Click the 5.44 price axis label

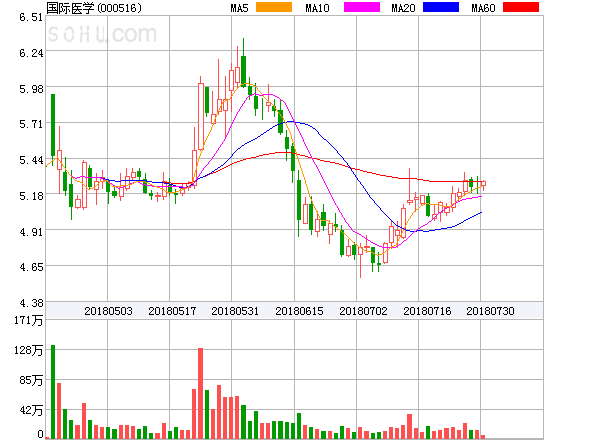pyautogui.click(x=31, y=160)
